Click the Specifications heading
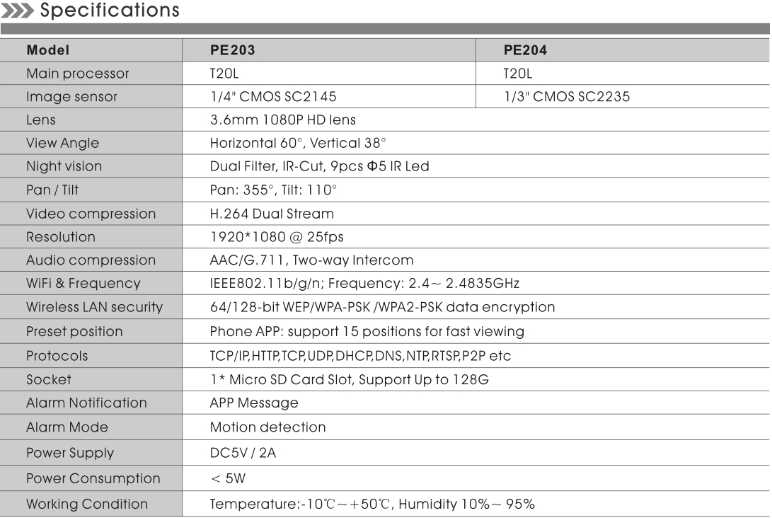Viewport: 772px width, 518px height. (110, 11)
